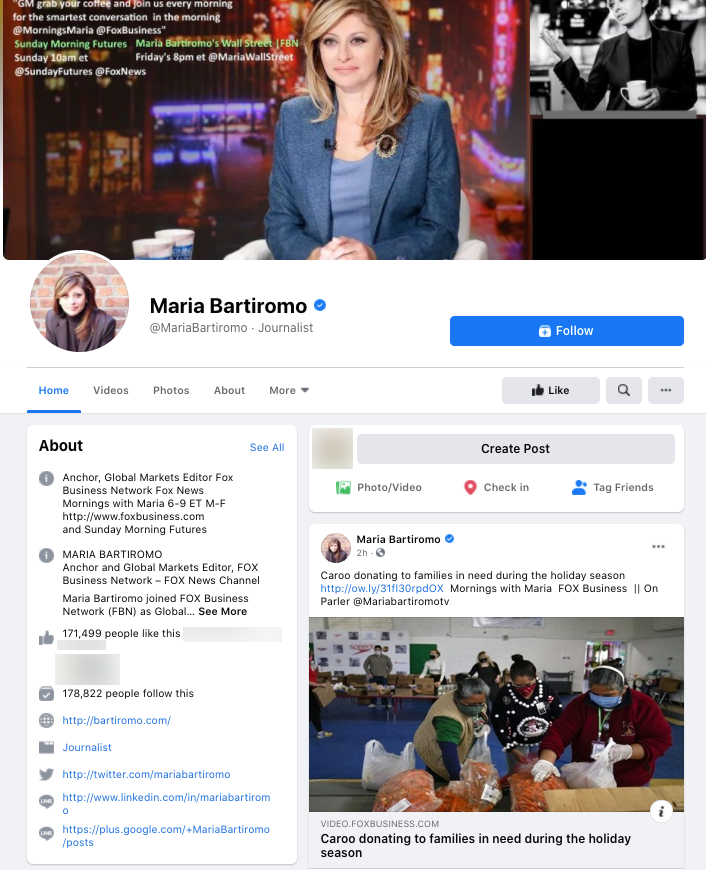This screenshot has height=870, width=706.
Task: Click the ow.ly link in the post
Action: [x=382, y=588]
